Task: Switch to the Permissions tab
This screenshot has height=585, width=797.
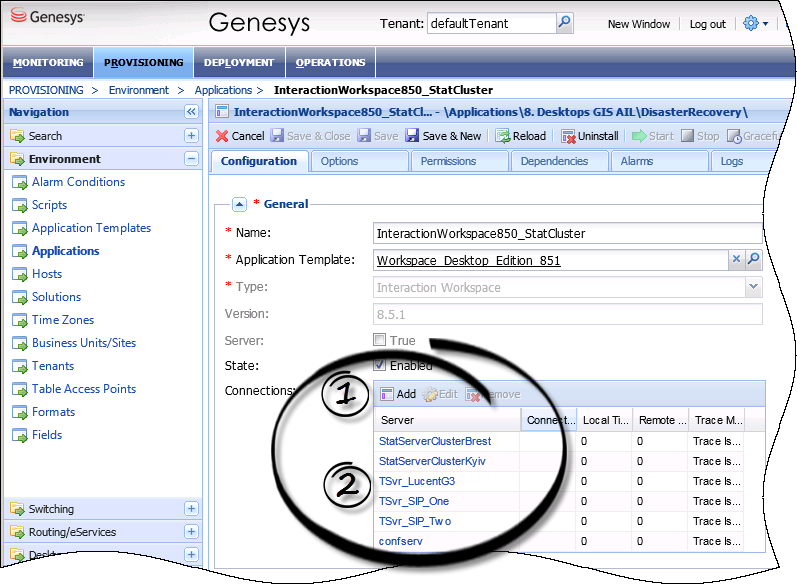Action: point(448,161)
